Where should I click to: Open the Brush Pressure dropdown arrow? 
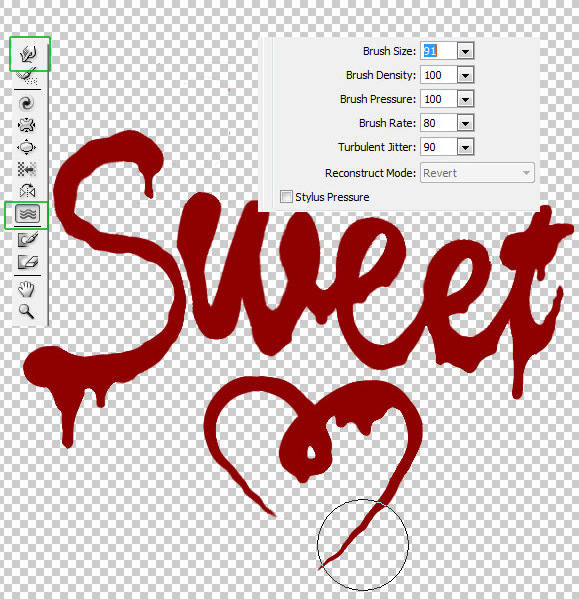(x=465, y=99)
